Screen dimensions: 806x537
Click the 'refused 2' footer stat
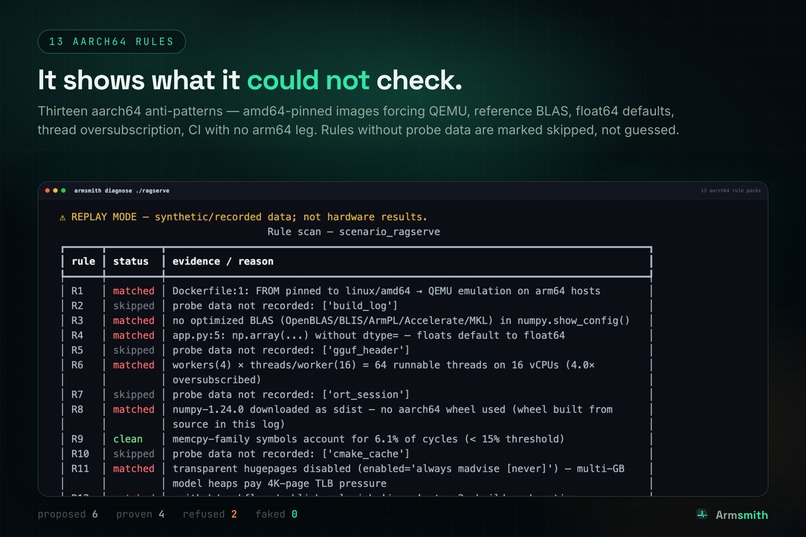[x=210, y=514]
